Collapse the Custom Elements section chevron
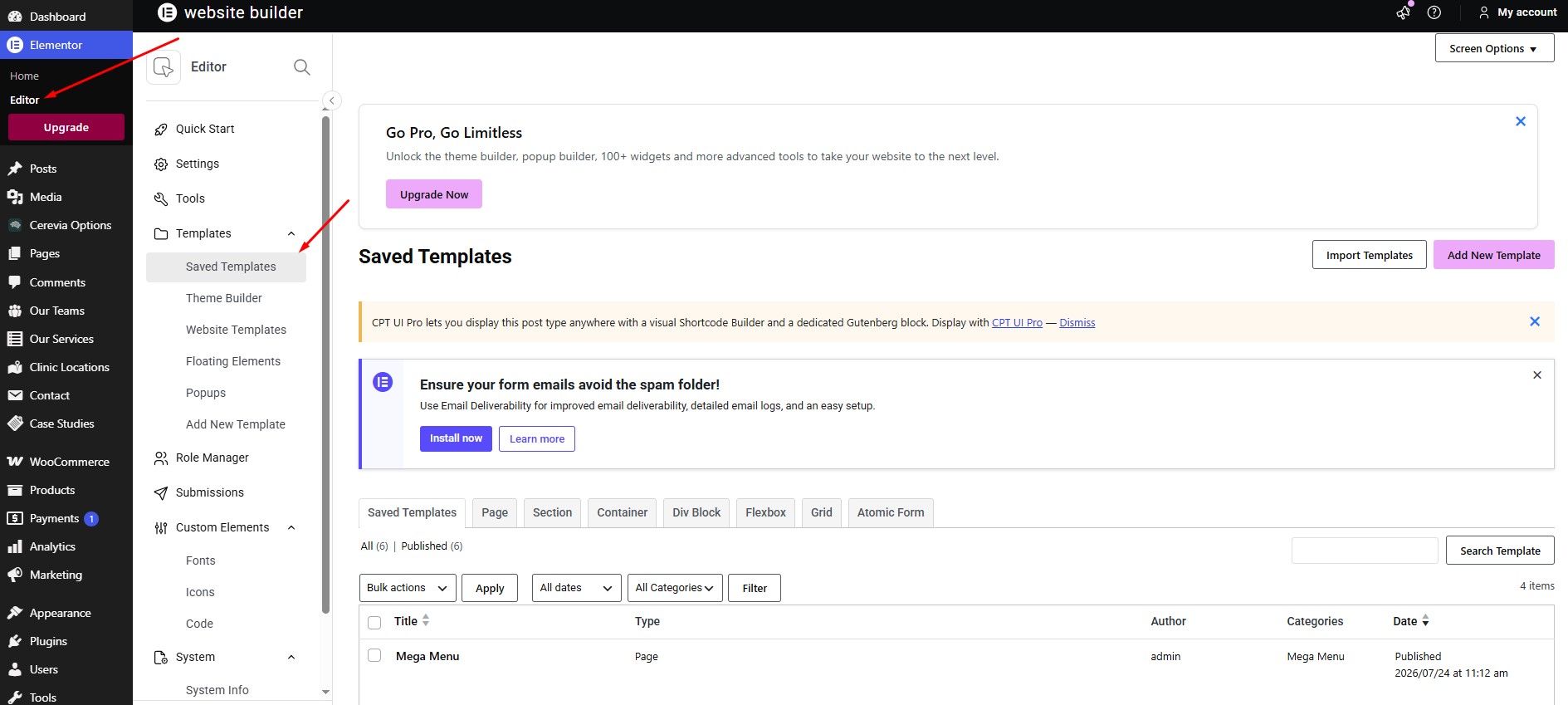1568x705 pixels. pos(291,528)
